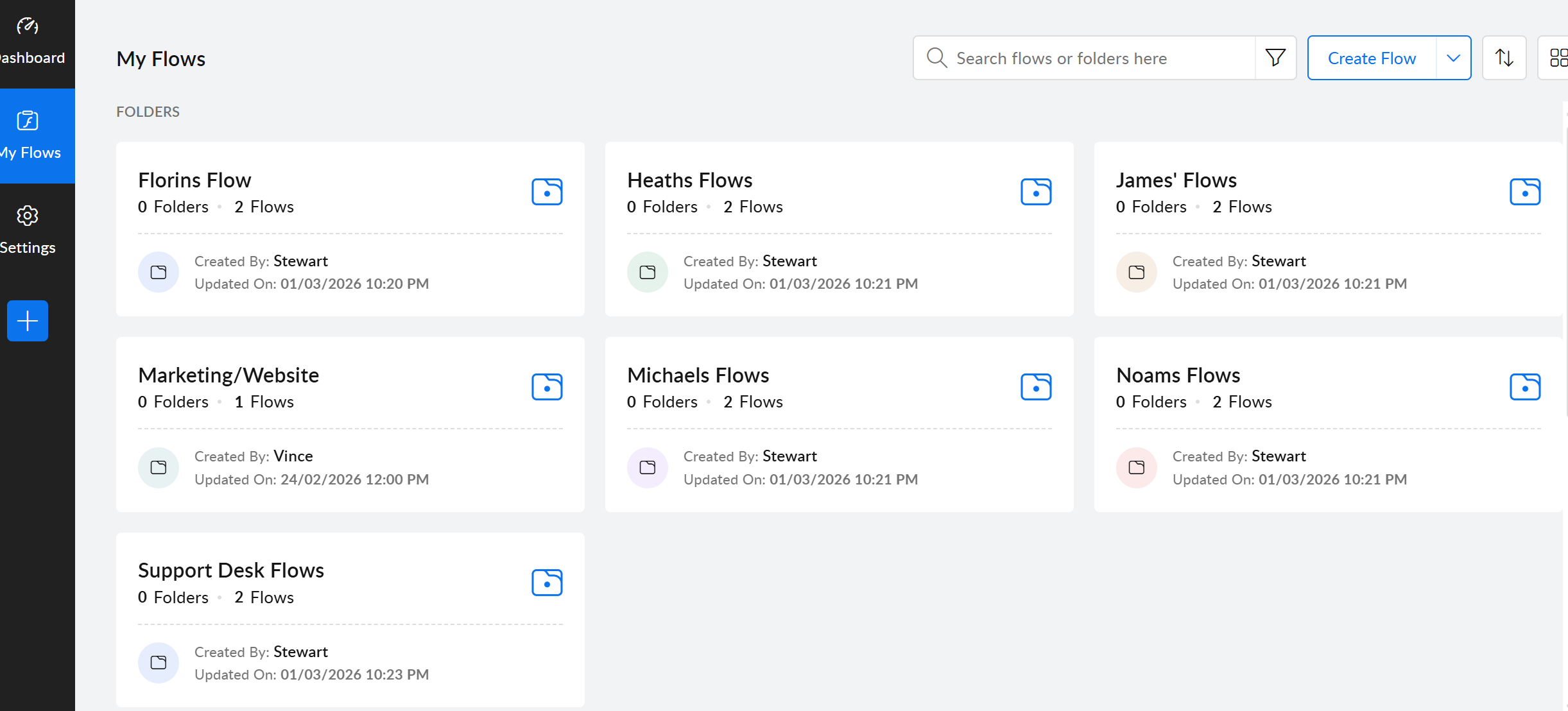Click folder icon on Michaels Flows card
This screenshot has width=1568, height=711.
(1036, 387)
